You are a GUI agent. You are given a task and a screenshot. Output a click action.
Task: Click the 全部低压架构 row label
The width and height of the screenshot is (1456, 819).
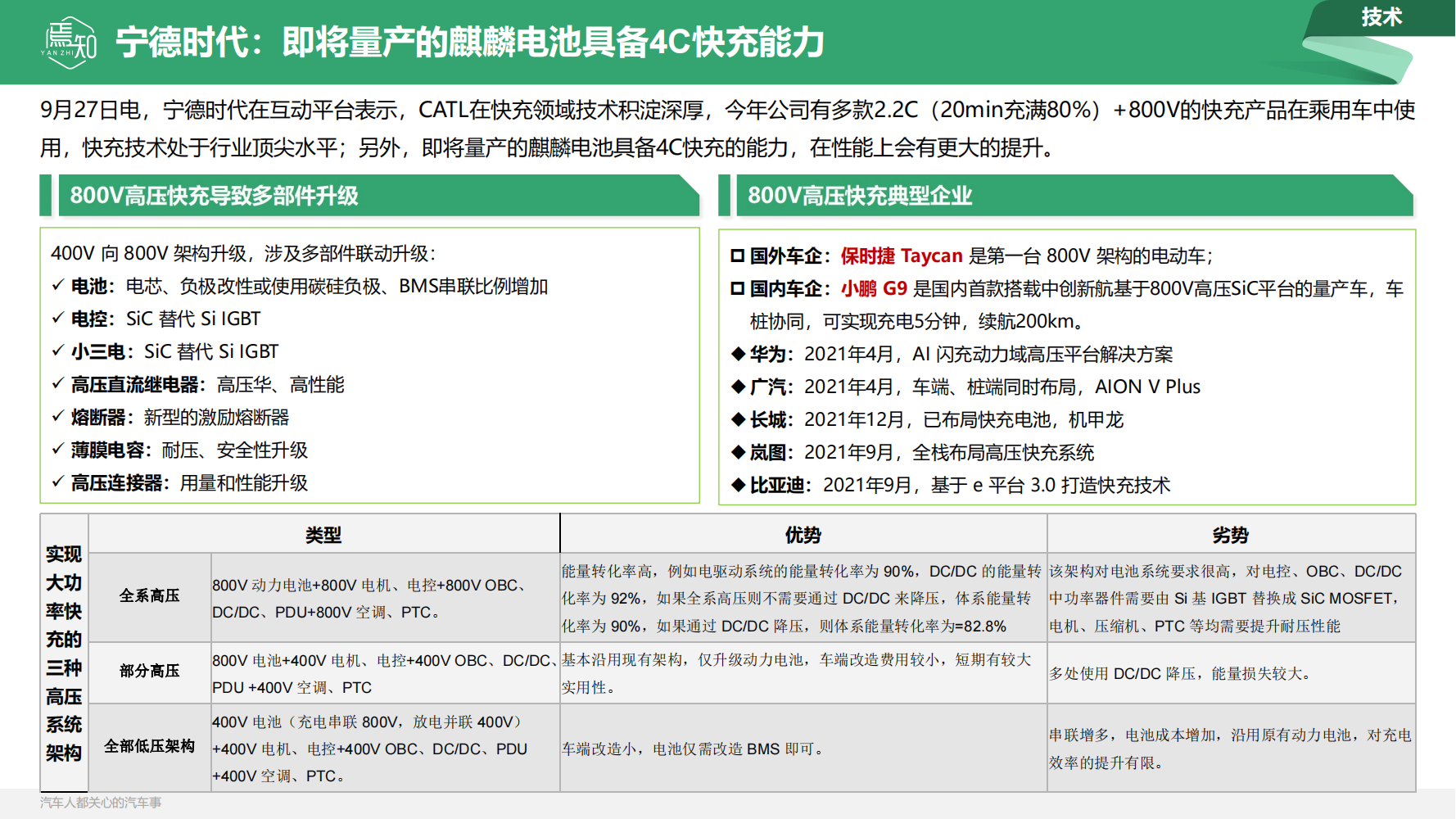tap(149, 747)
